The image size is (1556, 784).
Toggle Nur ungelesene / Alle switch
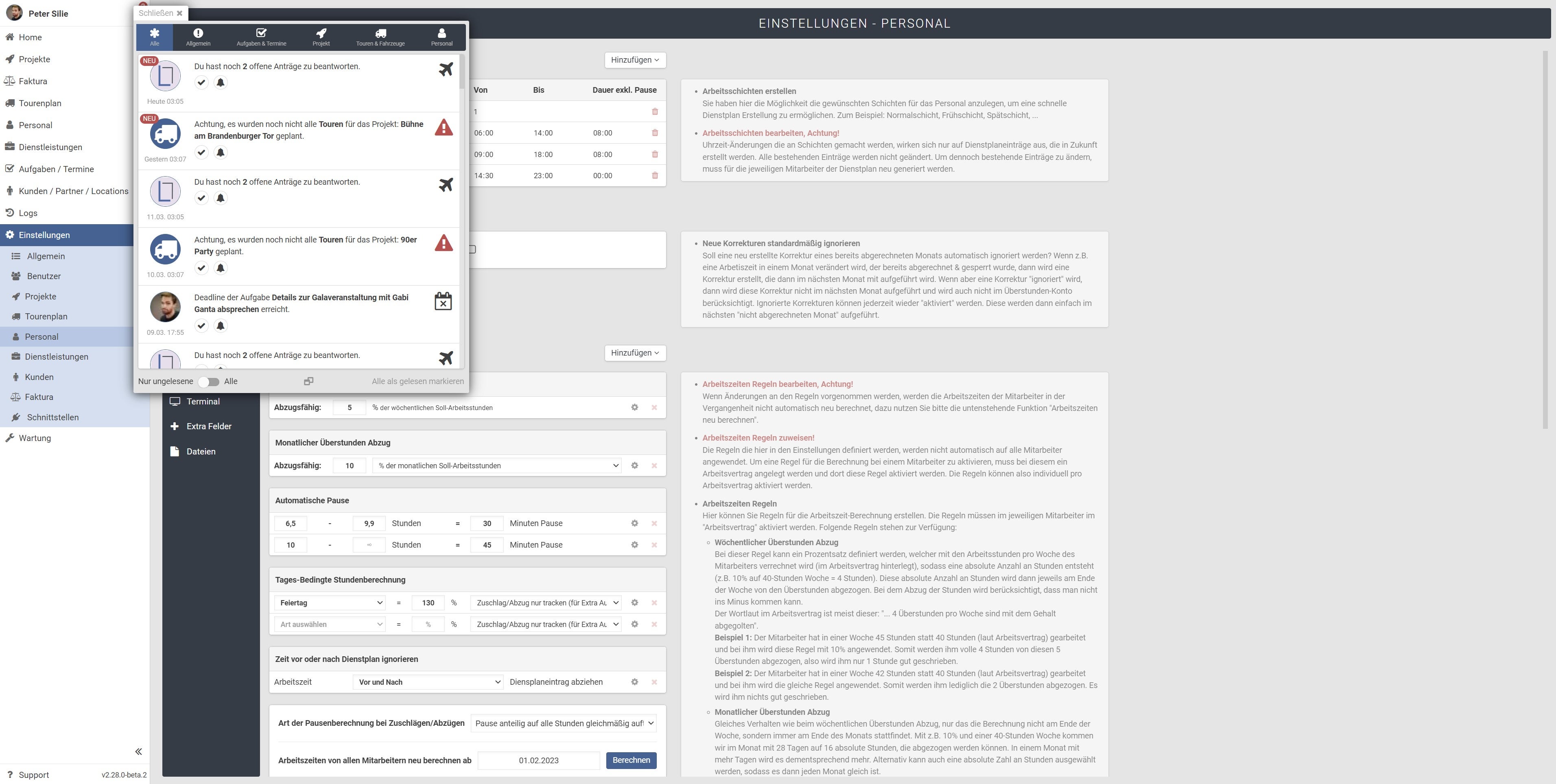[x=209, y=382]
